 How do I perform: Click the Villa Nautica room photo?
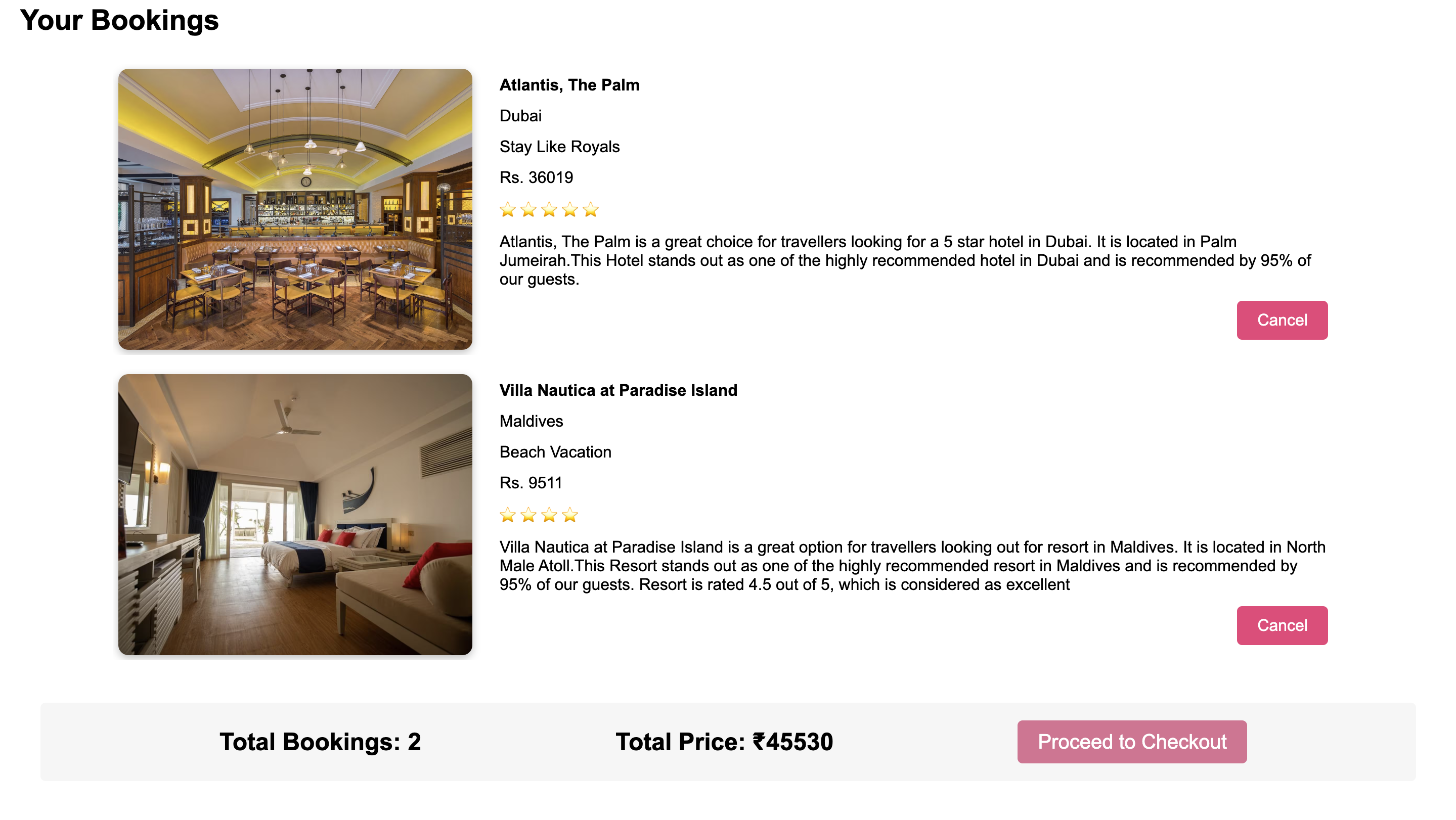point(296,515)
